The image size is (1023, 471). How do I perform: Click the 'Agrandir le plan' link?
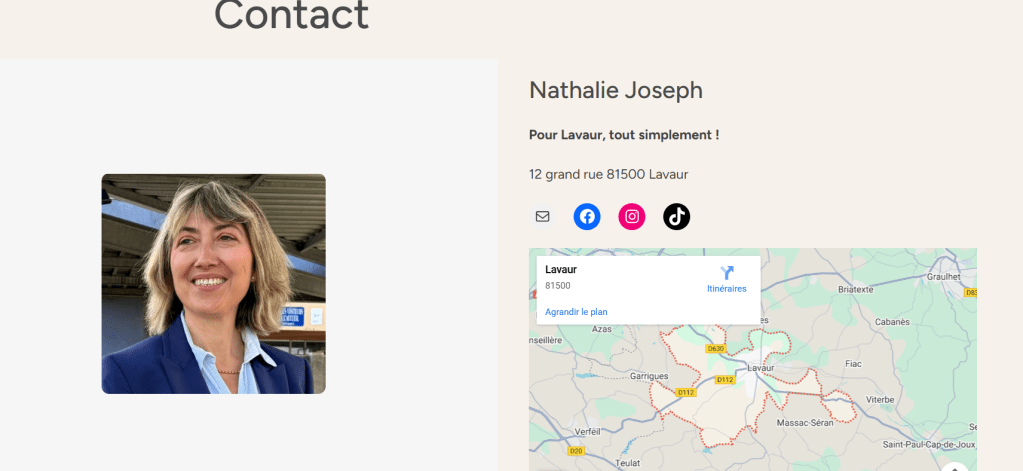coord(576,312)
